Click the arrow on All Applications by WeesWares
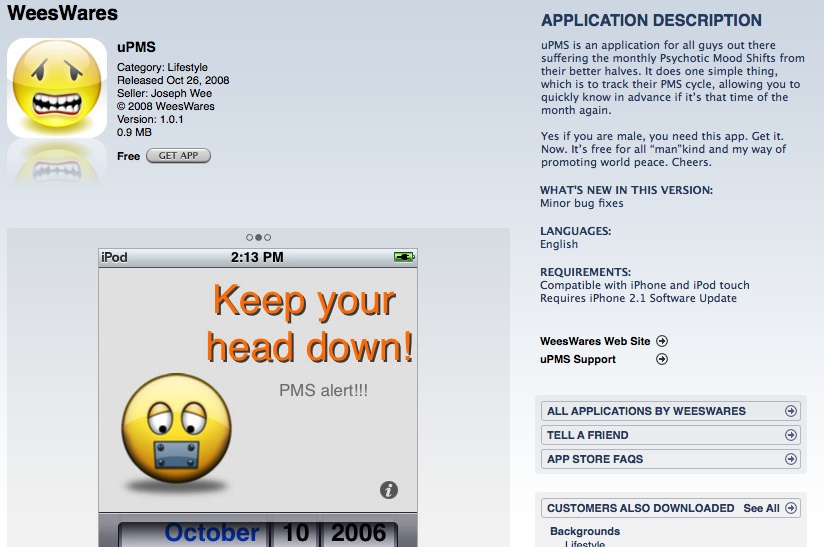Screen dimensions: 824x547 [791, 411]
